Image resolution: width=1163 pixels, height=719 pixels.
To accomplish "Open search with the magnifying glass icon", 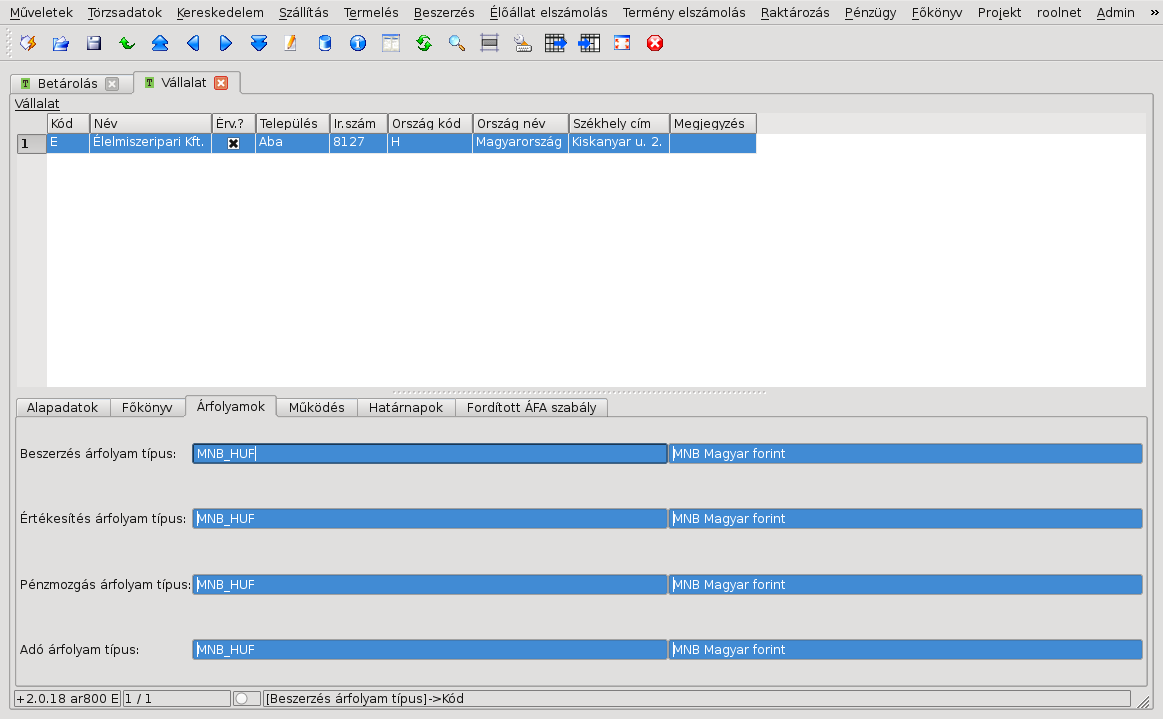I will point(457,43).
